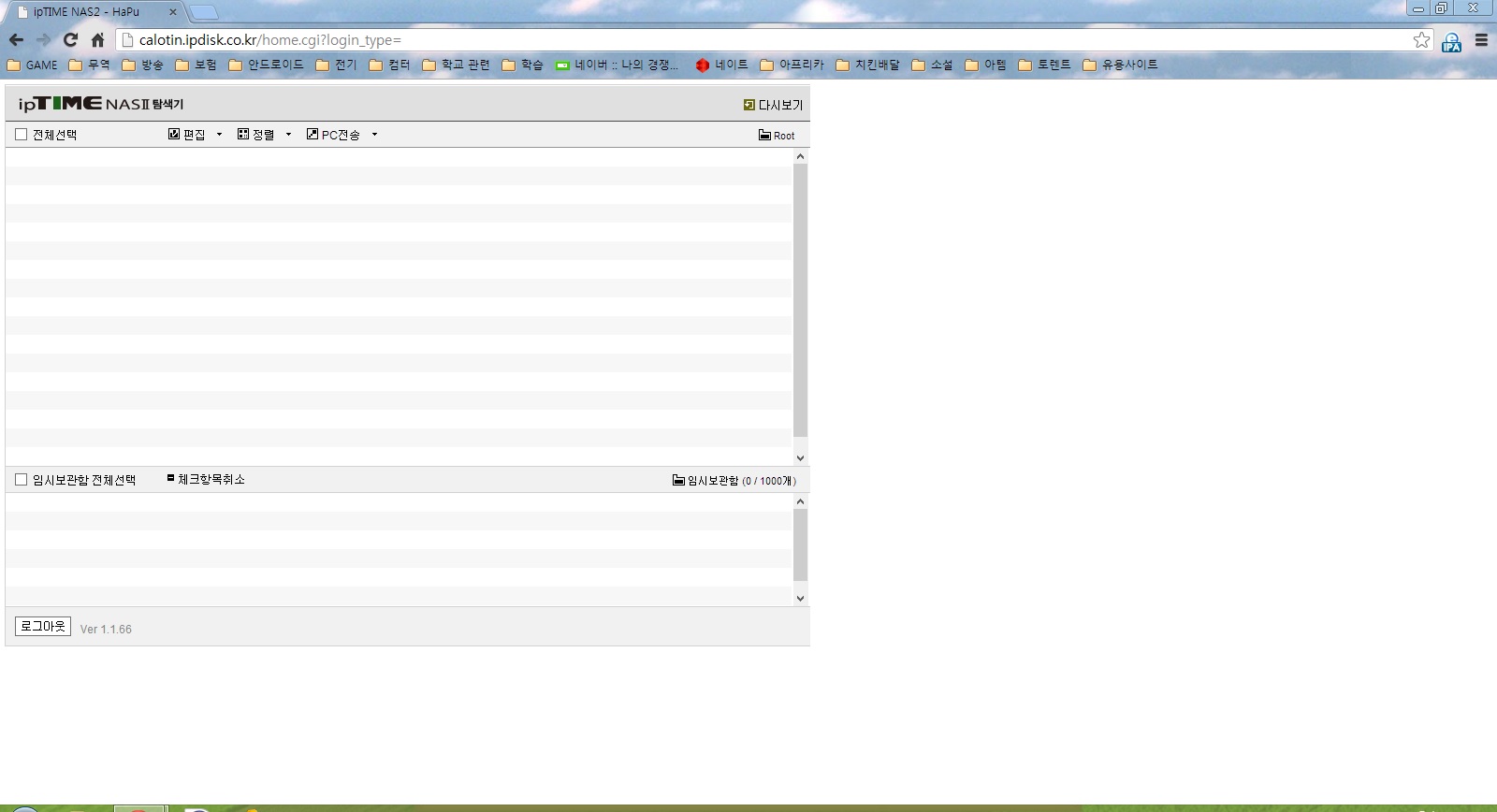
Task: Toggle 임시보관함 전체선택 checkbox
Action: pos(22,480)
